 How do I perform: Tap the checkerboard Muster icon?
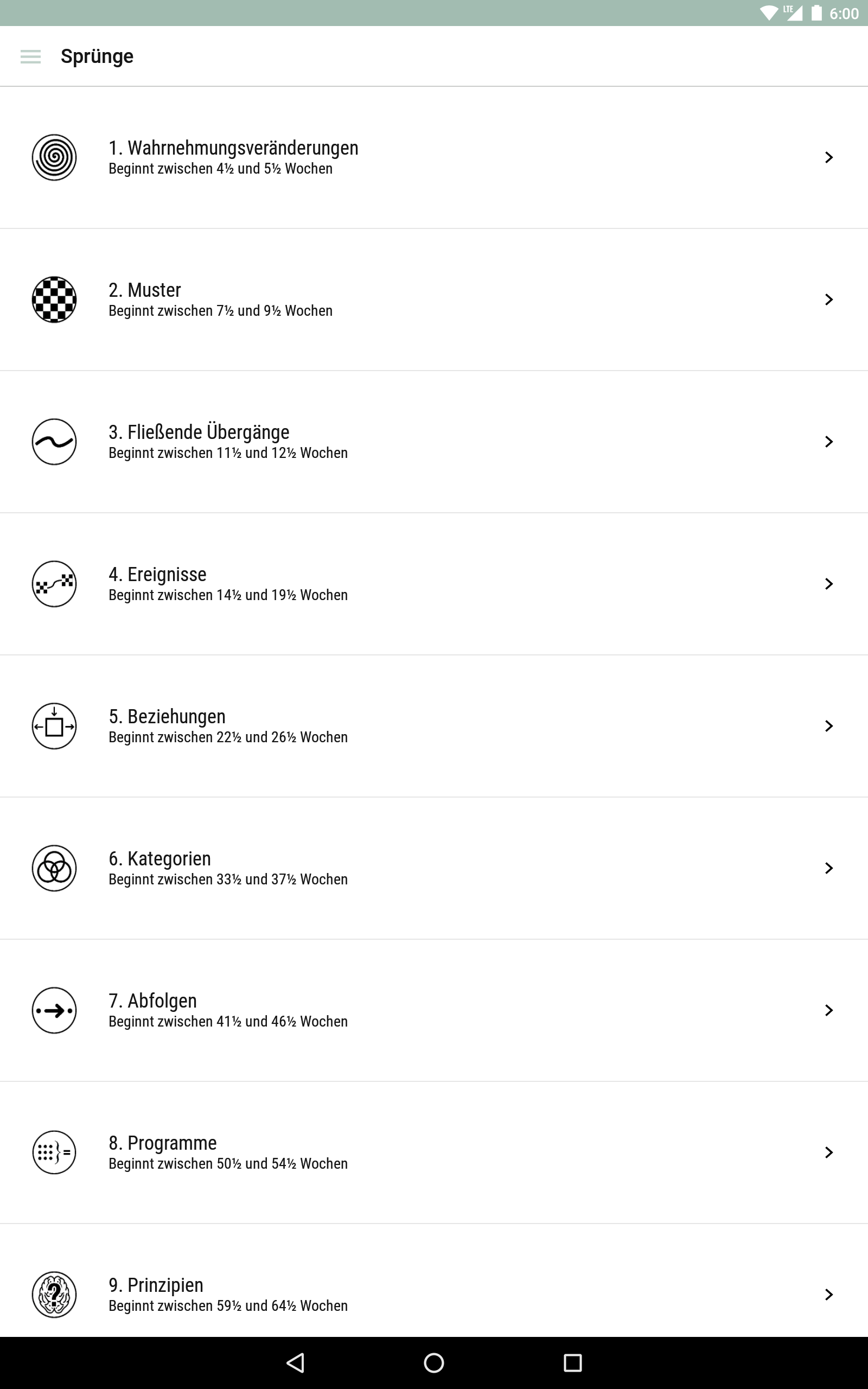[54, 300]
